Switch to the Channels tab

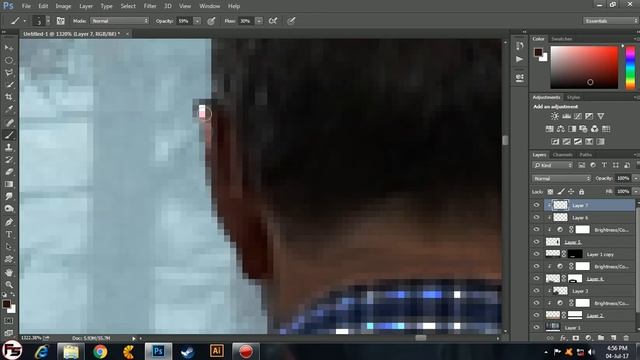(x=562, y=155)
